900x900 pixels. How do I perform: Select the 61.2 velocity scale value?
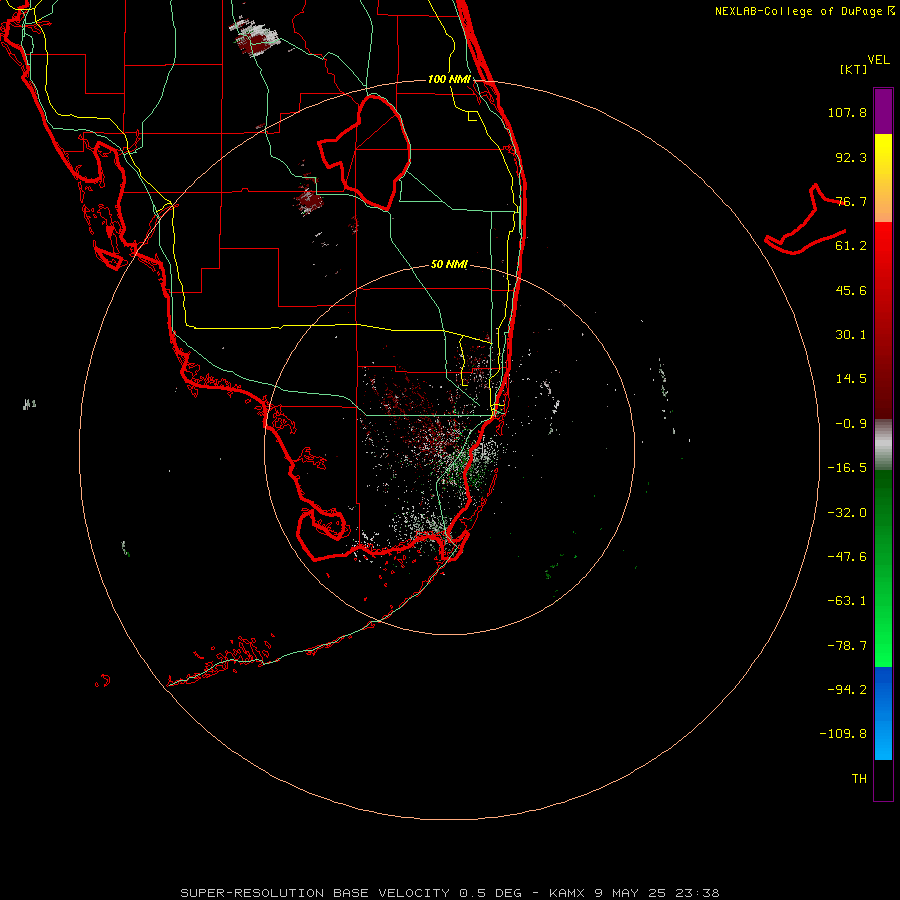coord(851,246)
